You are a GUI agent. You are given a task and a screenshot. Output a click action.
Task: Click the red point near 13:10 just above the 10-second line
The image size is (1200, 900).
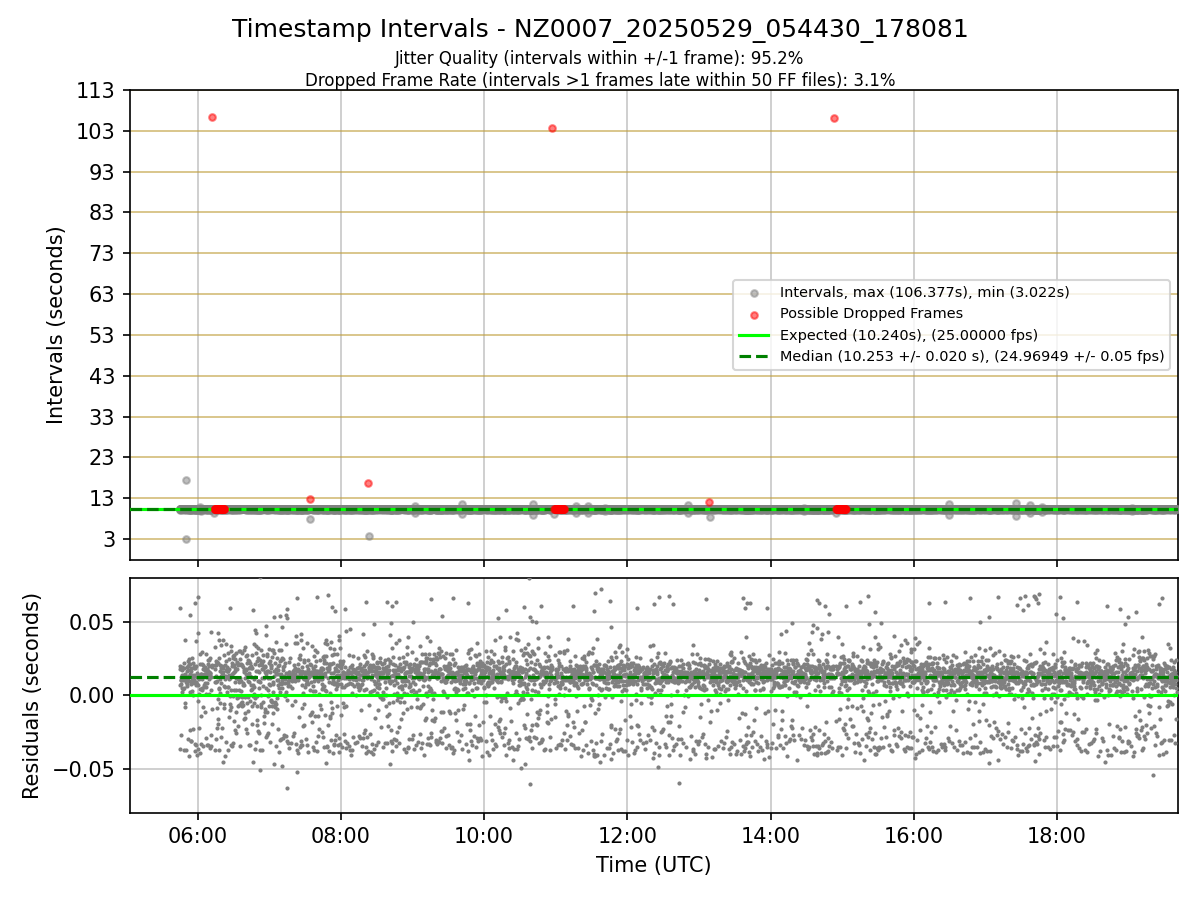coord(709,502)
